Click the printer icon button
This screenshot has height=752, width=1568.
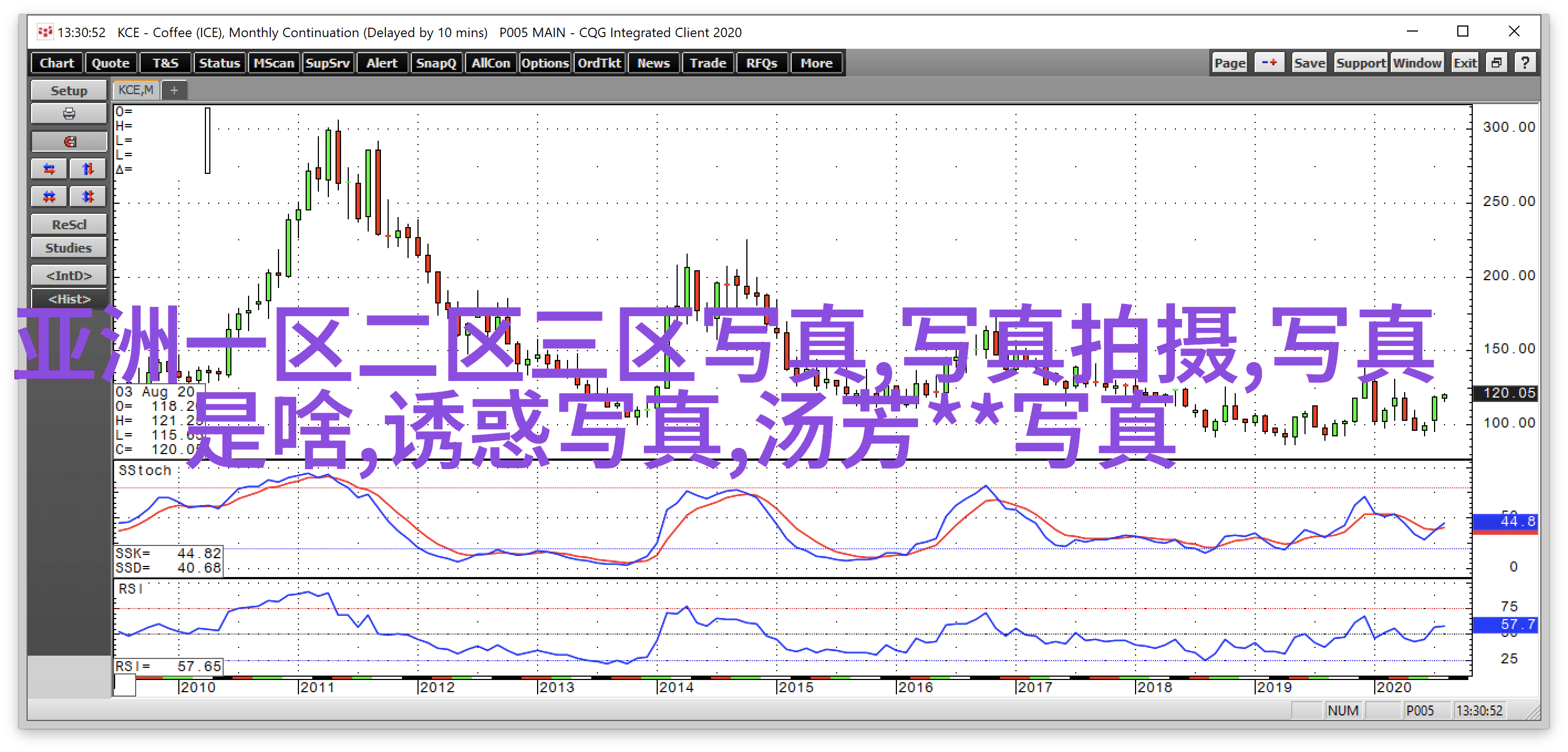[69, 114]
